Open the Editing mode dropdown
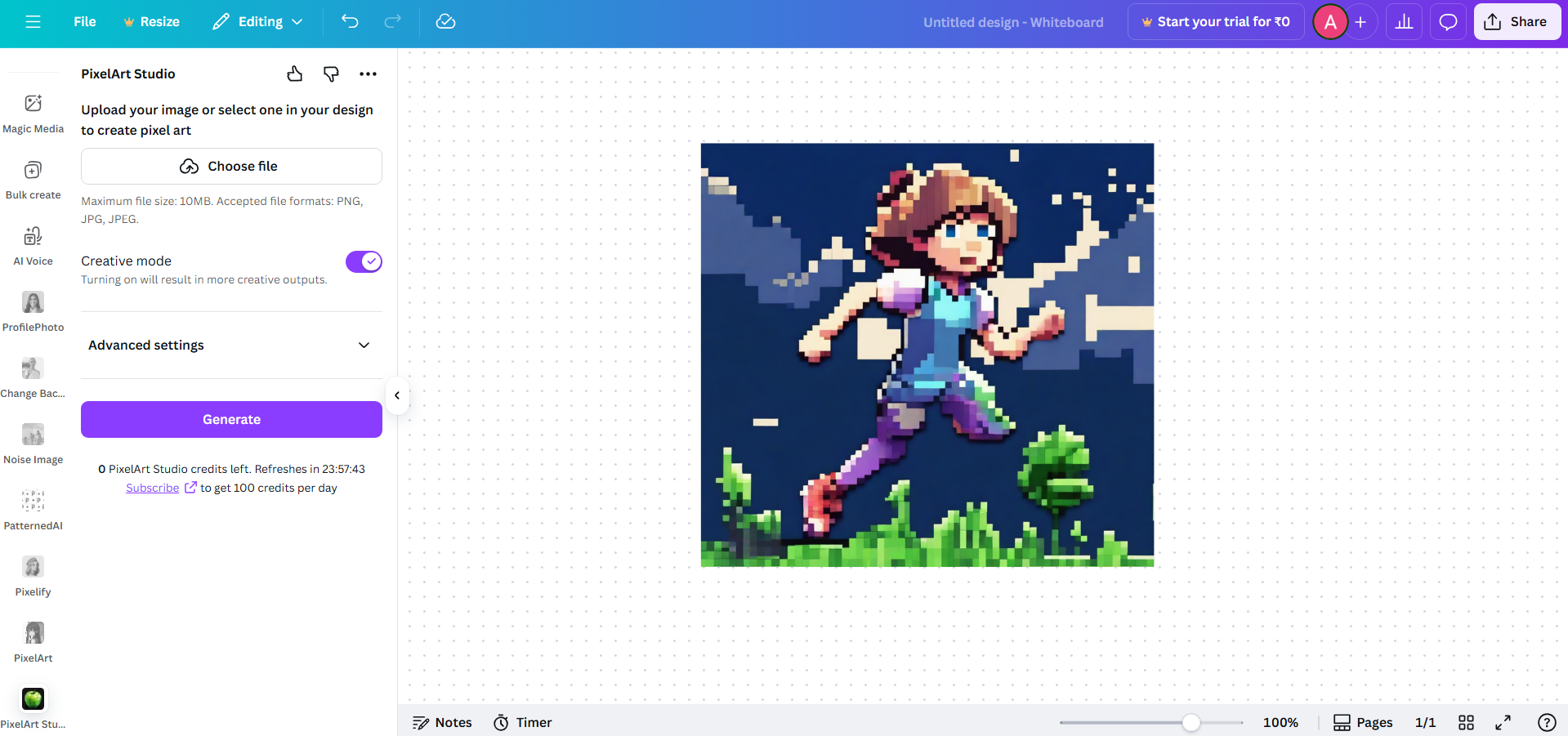This screenshot has width=1568, height=736. (x=257, y=21)
